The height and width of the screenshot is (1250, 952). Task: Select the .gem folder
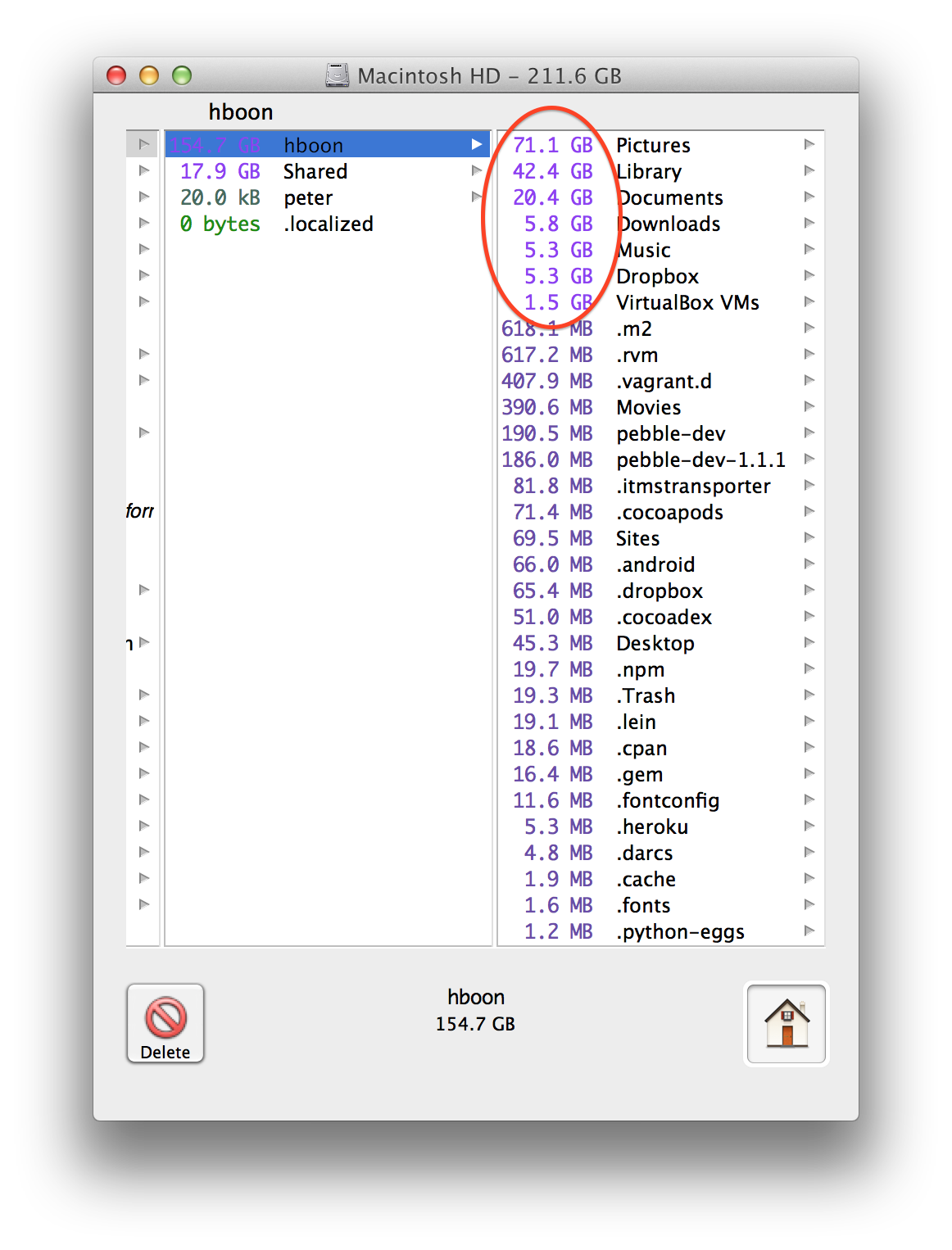(x=661, y=774)
